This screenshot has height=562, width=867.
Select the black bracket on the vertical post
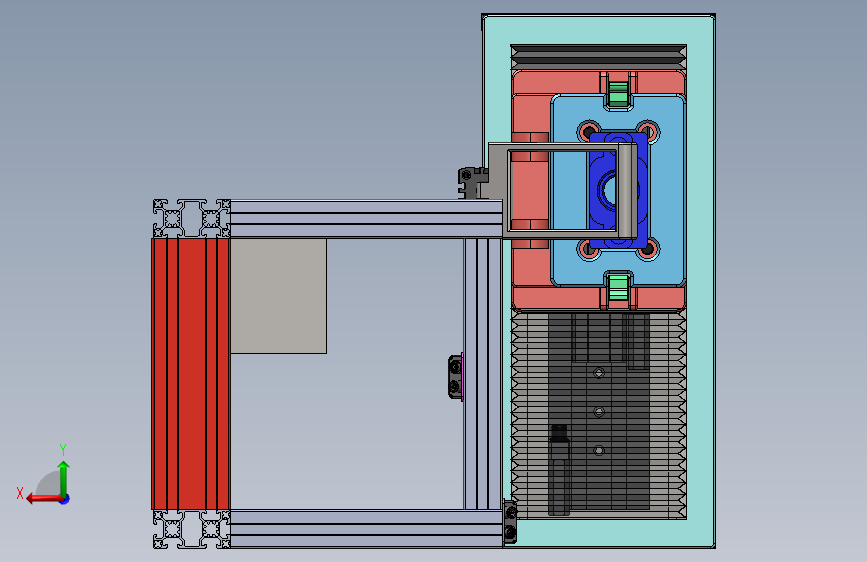pos(455,377)
